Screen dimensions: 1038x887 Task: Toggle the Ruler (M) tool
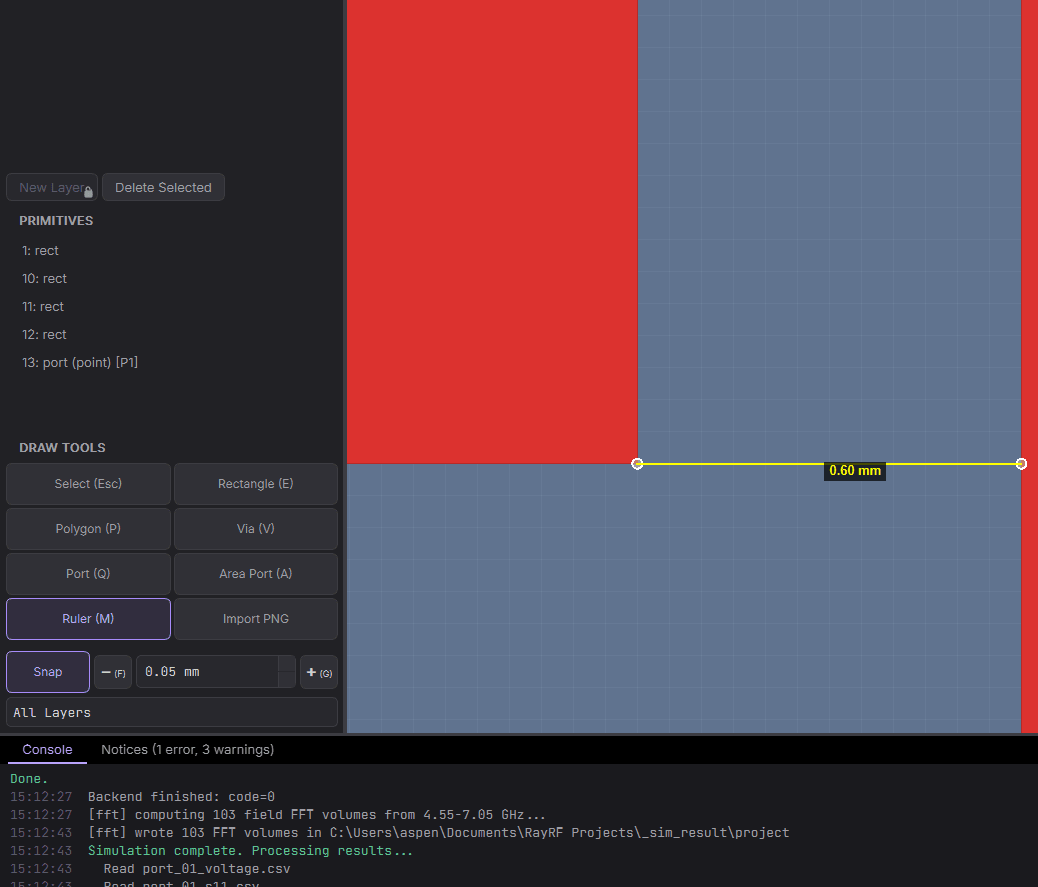(x=88, y=619)
